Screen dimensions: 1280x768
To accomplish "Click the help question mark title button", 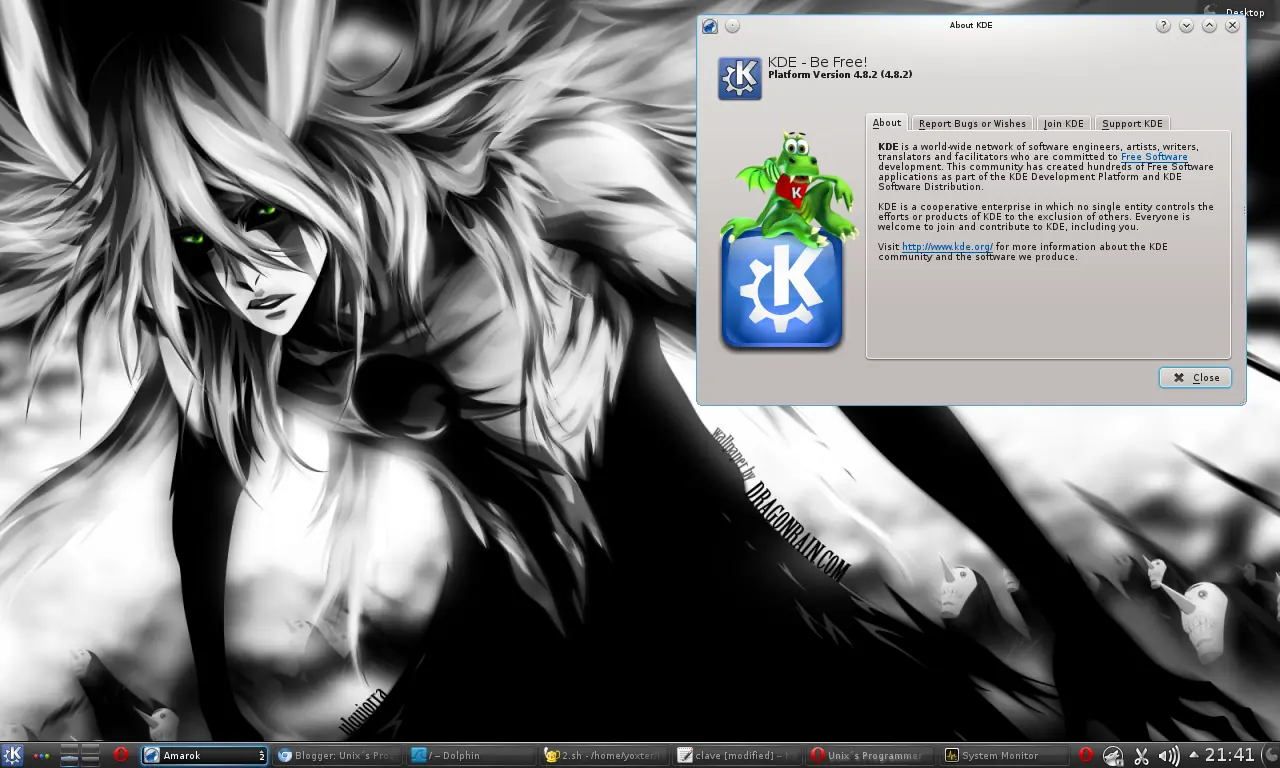I will pos(1163,26).
